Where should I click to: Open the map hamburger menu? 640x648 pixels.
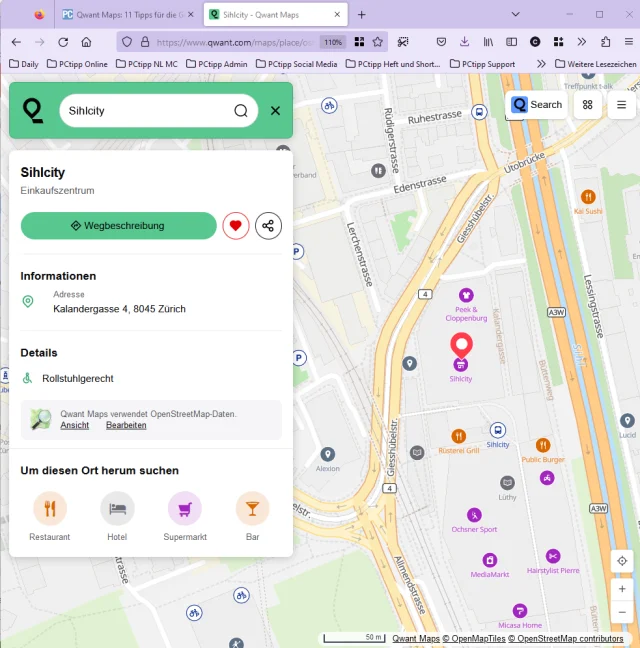pos(621,105)
